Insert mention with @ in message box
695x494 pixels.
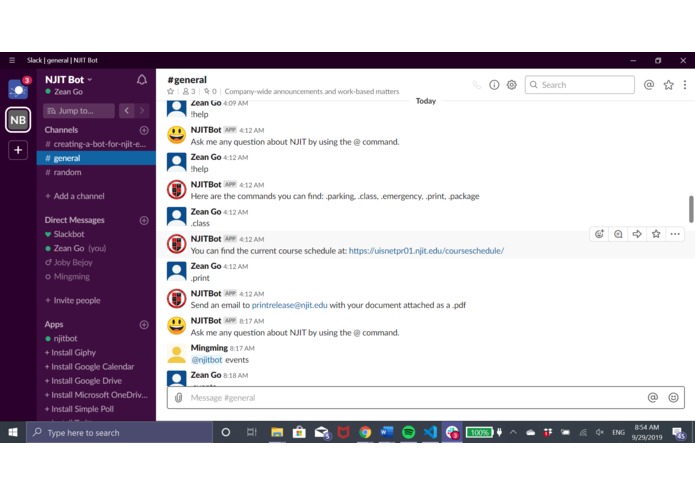pyautogui.click(x=652, y=398)
